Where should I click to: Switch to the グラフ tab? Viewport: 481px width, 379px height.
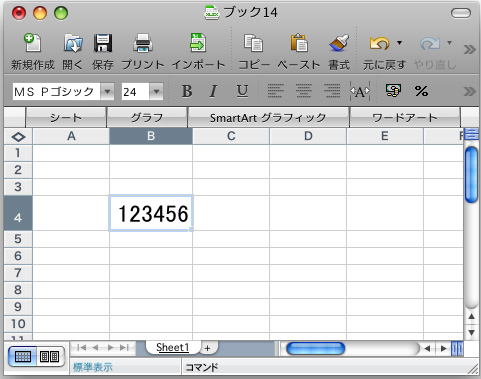pyautogui.click(x=147, y=117)
